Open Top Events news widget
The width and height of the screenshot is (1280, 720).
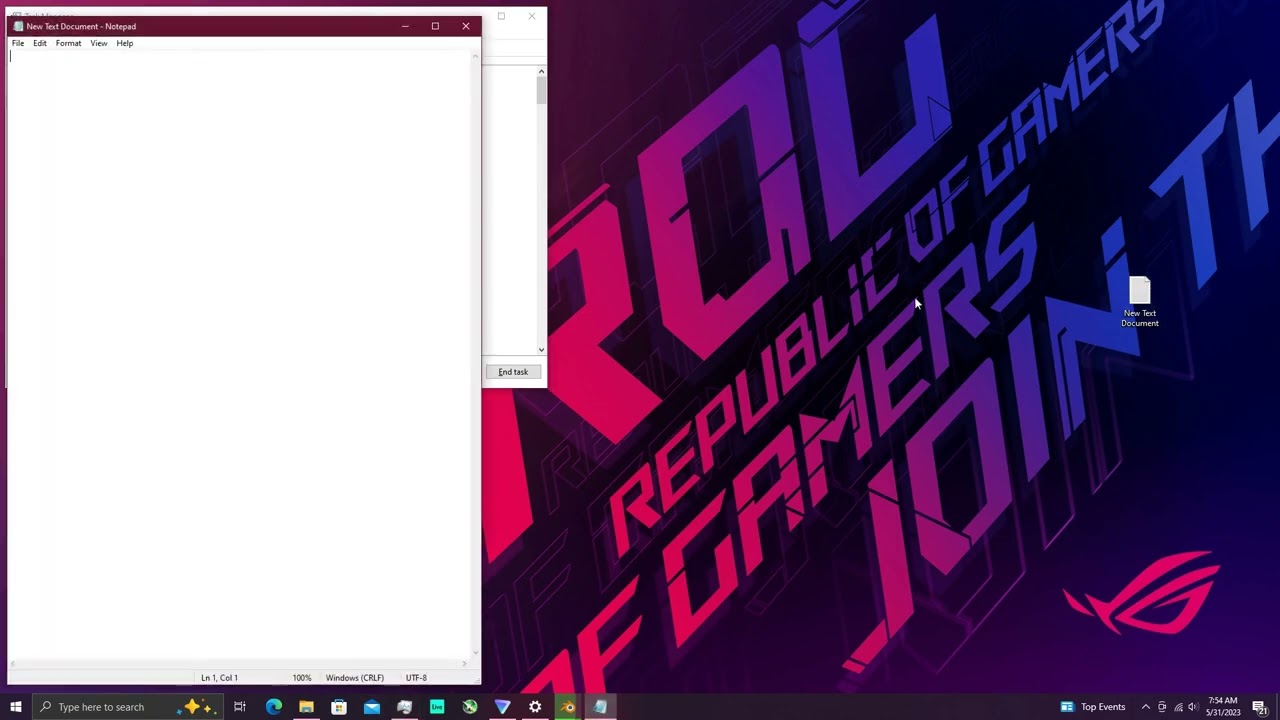(1093, 707)
